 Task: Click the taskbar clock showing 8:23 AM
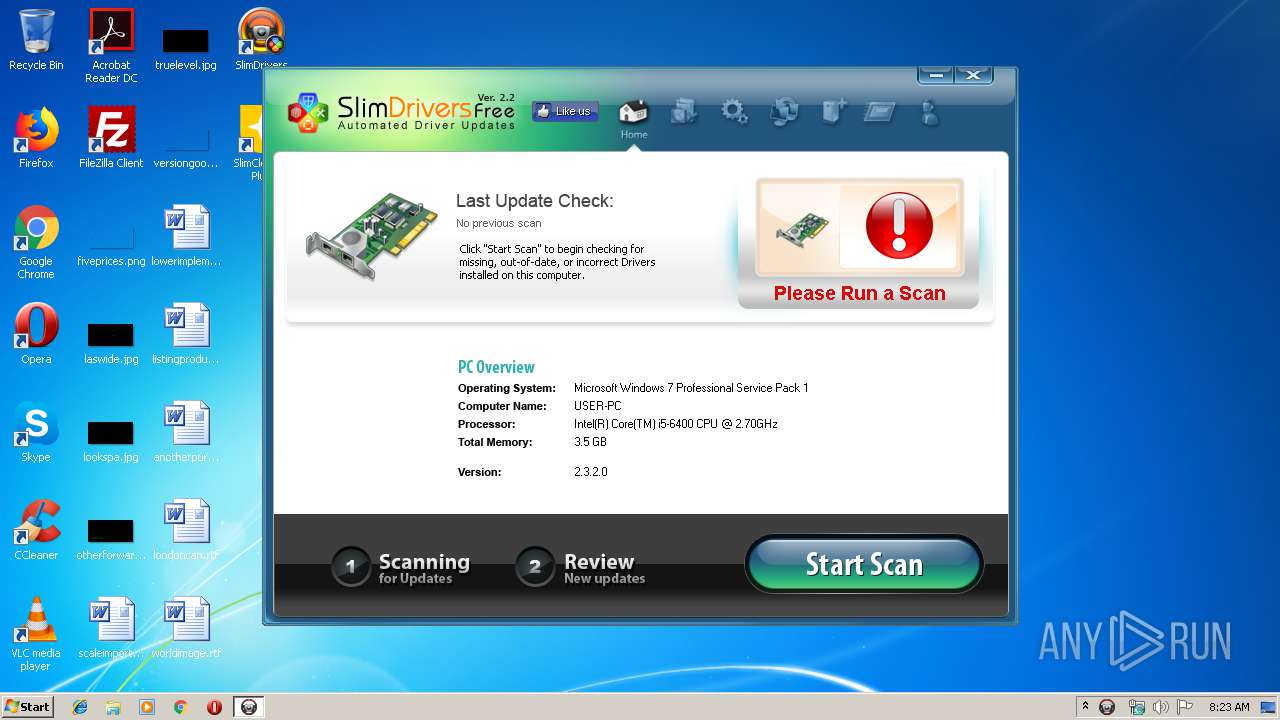tap(1229, 707)
